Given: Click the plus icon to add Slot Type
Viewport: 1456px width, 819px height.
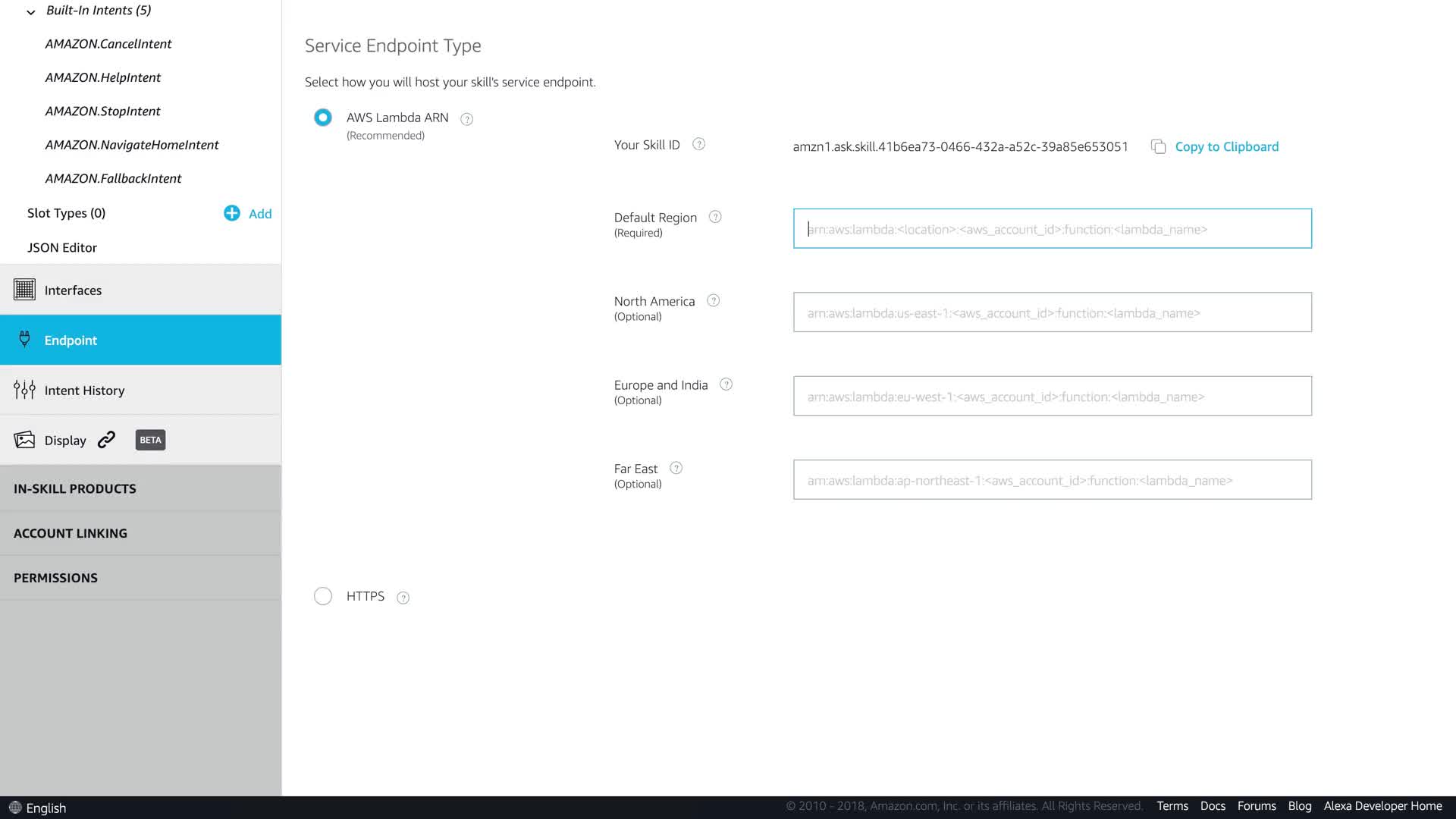Looking at the screenshot, I should (232, 213).
